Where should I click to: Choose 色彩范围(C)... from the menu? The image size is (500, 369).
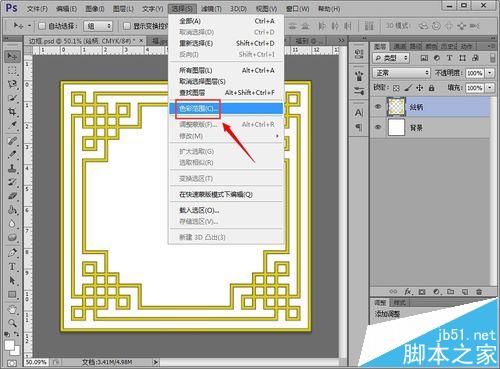point(226,108)
